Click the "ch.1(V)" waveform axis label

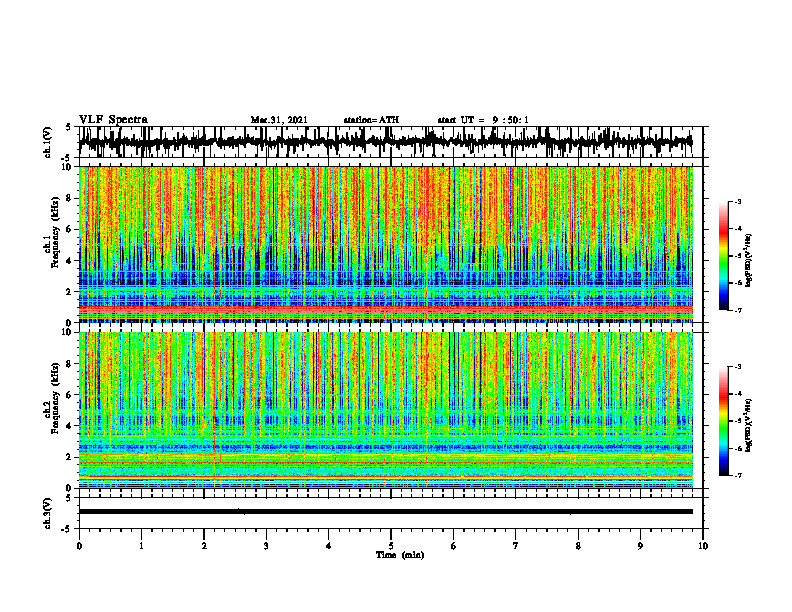(48, 142)
